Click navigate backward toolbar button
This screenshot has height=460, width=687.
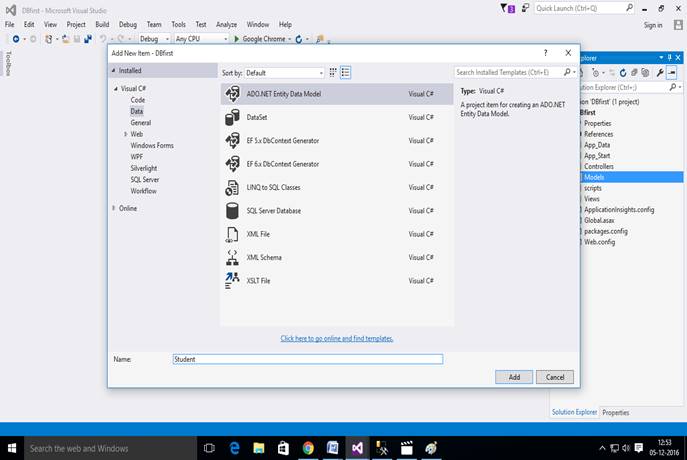pyautogui.click(x=16, y=39)
